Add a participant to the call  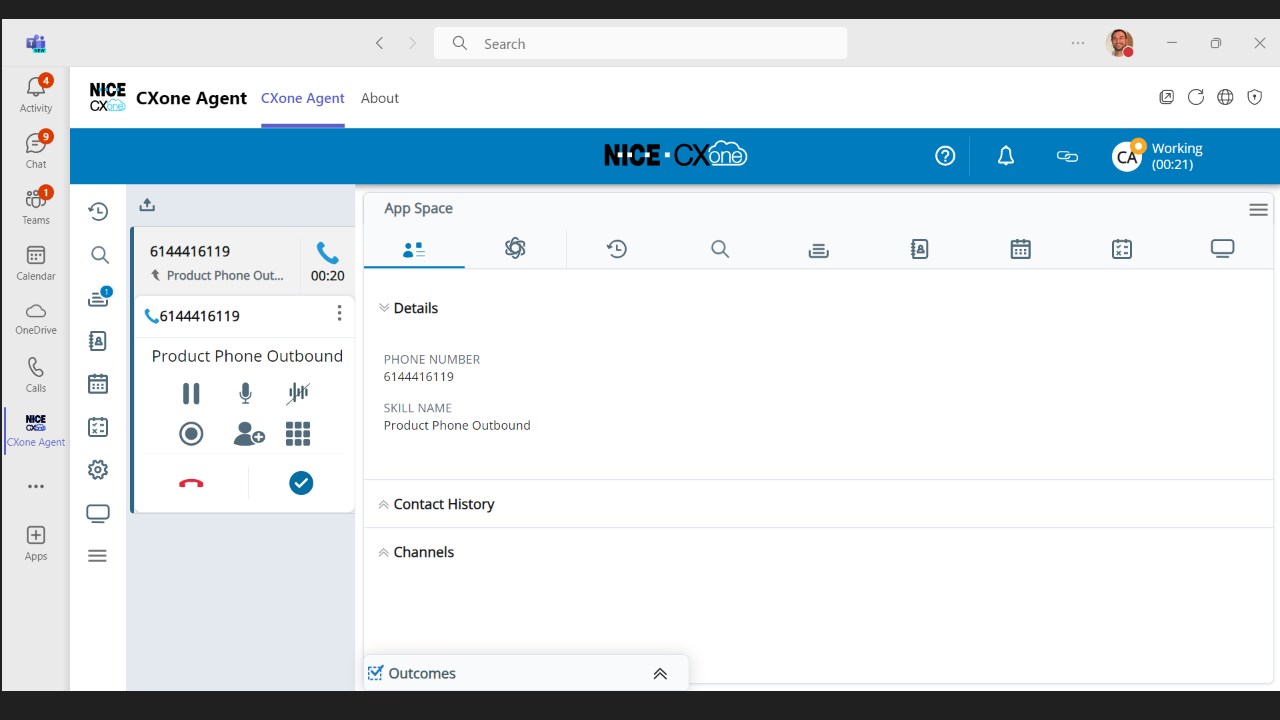[x=248, y=434]
